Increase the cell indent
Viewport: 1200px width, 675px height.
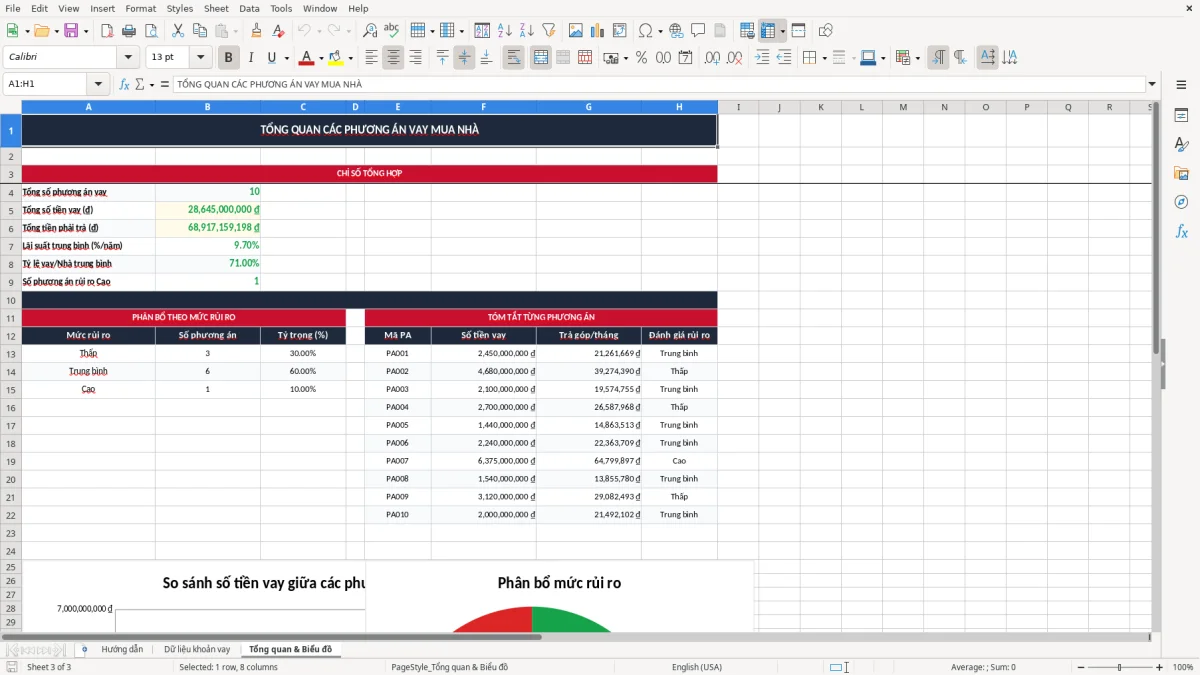point(761,58)
